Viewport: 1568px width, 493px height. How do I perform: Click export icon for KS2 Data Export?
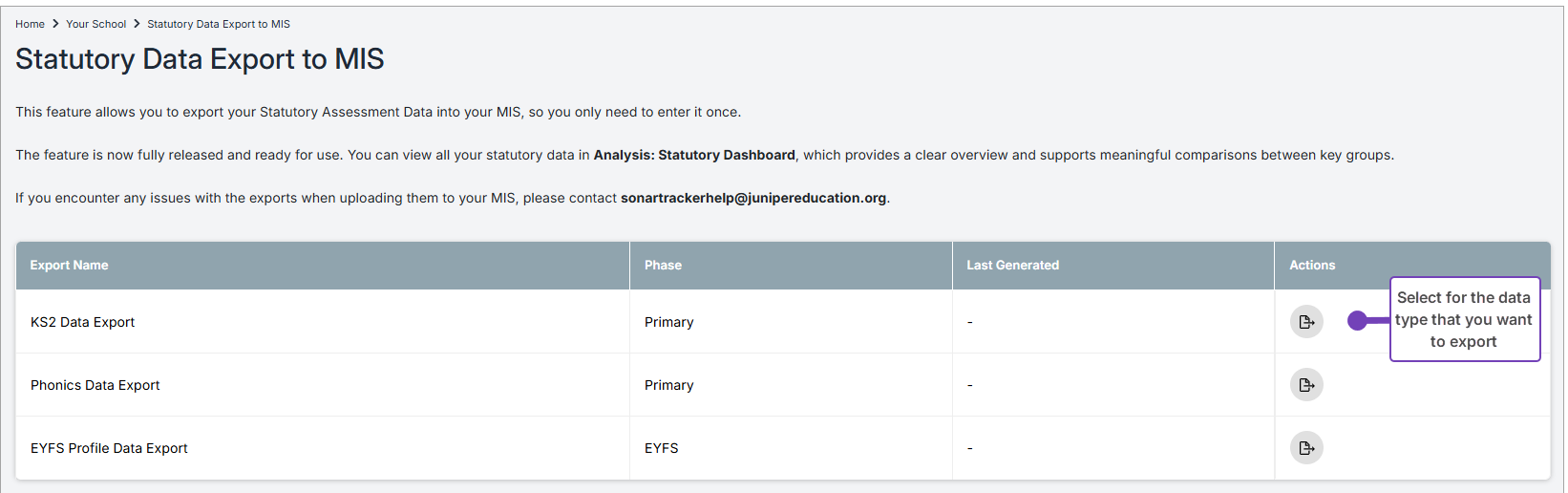click(1306, 322)
